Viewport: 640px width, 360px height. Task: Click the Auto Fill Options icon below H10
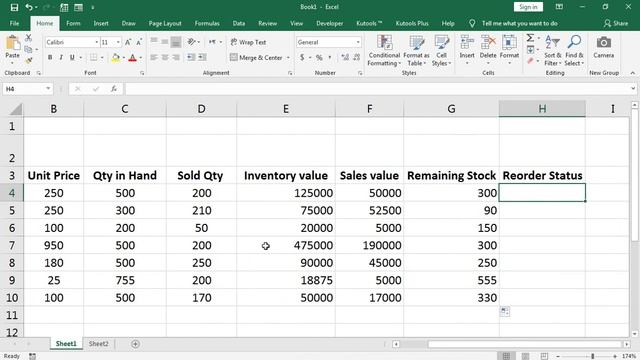pyautogui.click(x=505, y=311)
